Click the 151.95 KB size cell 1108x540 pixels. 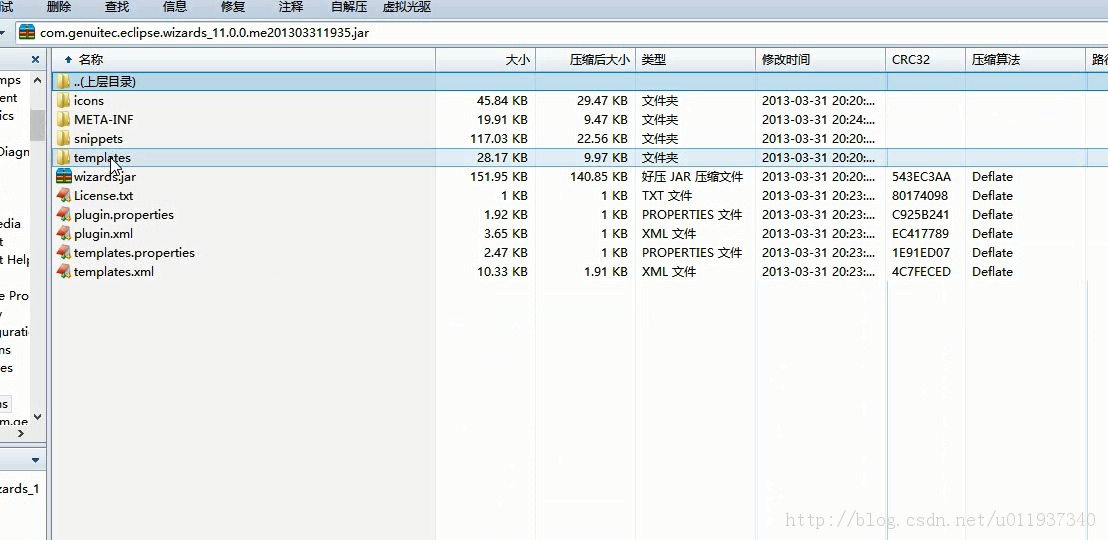coord(498,177)
